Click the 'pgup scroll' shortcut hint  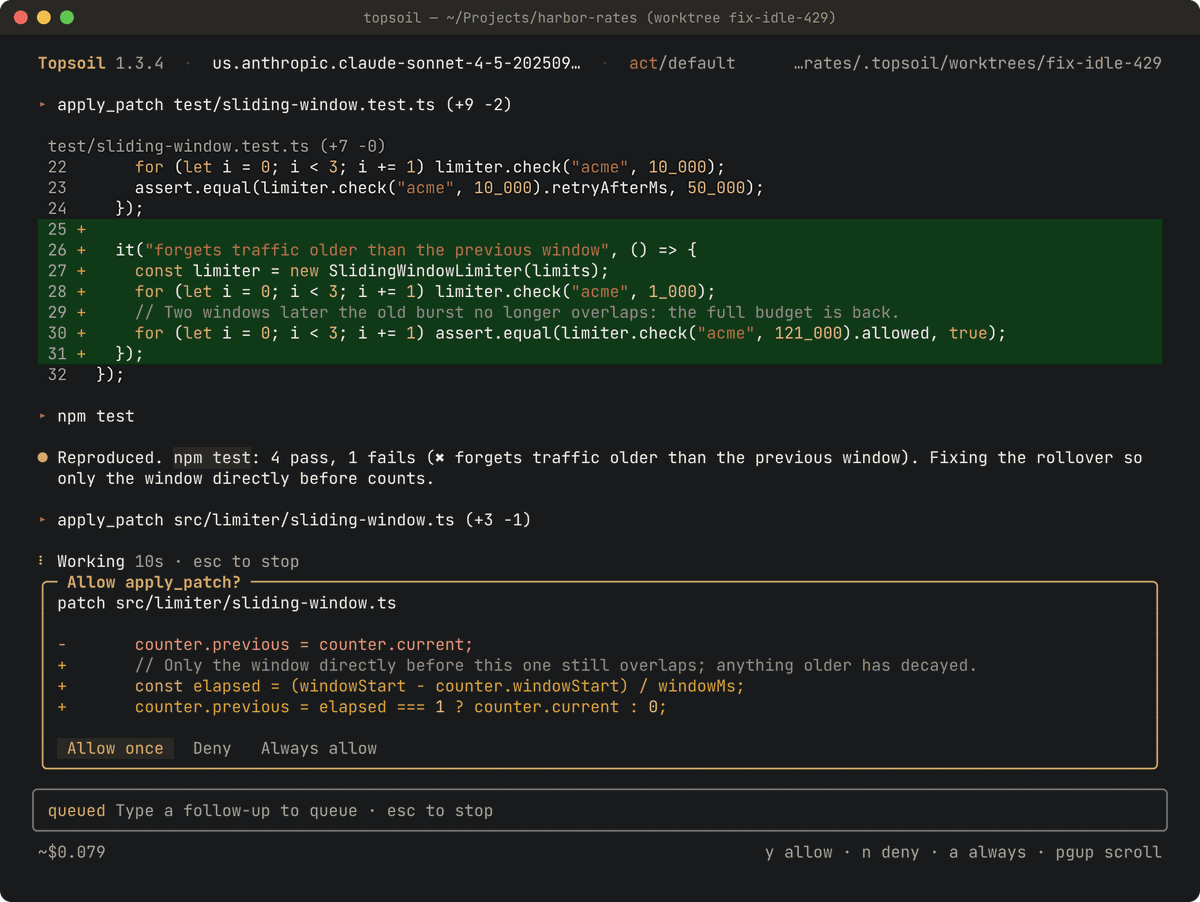tap(1108, 852)
